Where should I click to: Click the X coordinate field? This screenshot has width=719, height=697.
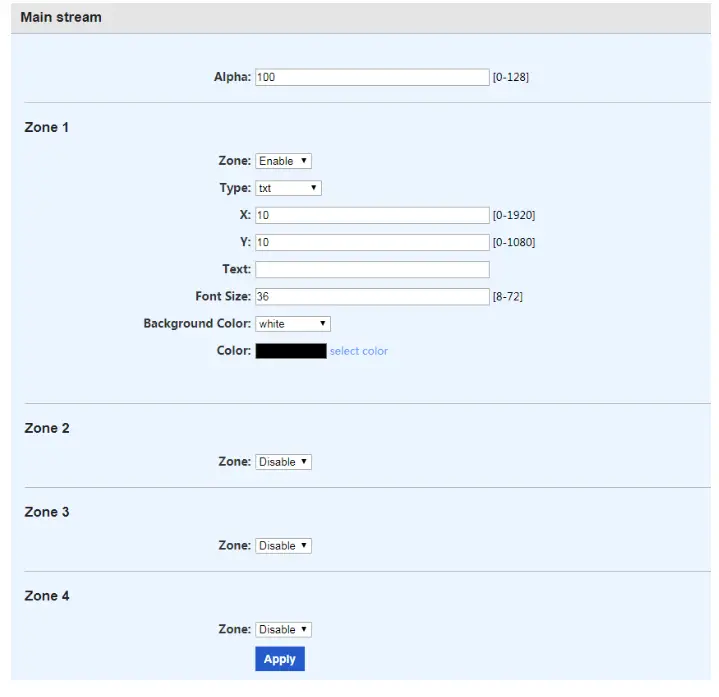(x=372, y=215)
